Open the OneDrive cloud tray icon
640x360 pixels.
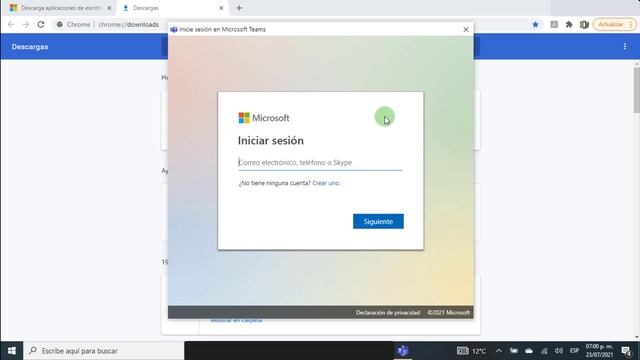click(529, 351)
